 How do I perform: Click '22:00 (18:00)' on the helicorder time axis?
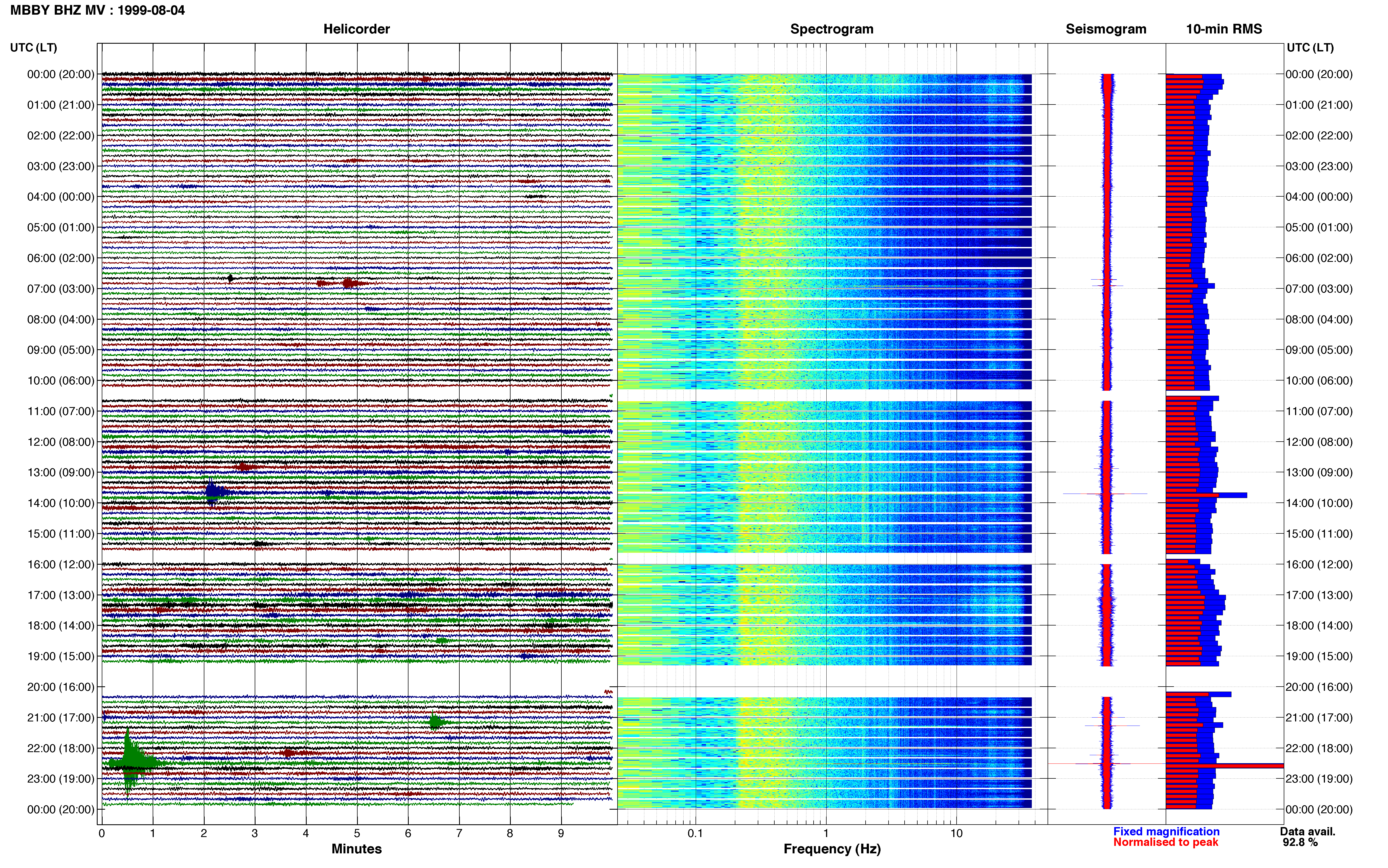point(61,748)
